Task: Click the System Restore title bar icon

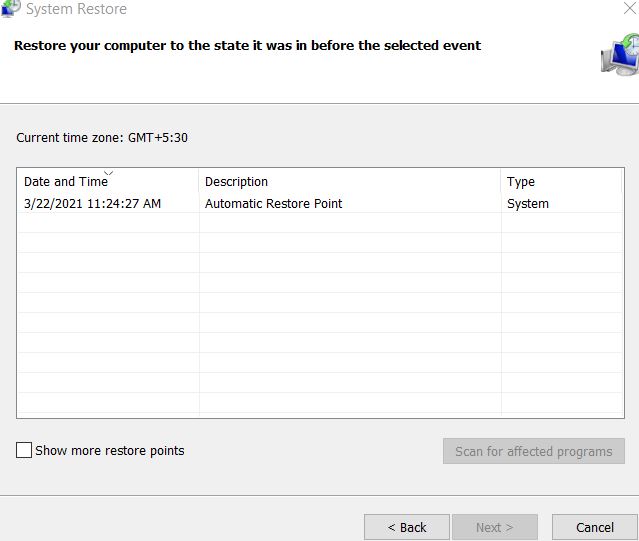Action: 11,8
